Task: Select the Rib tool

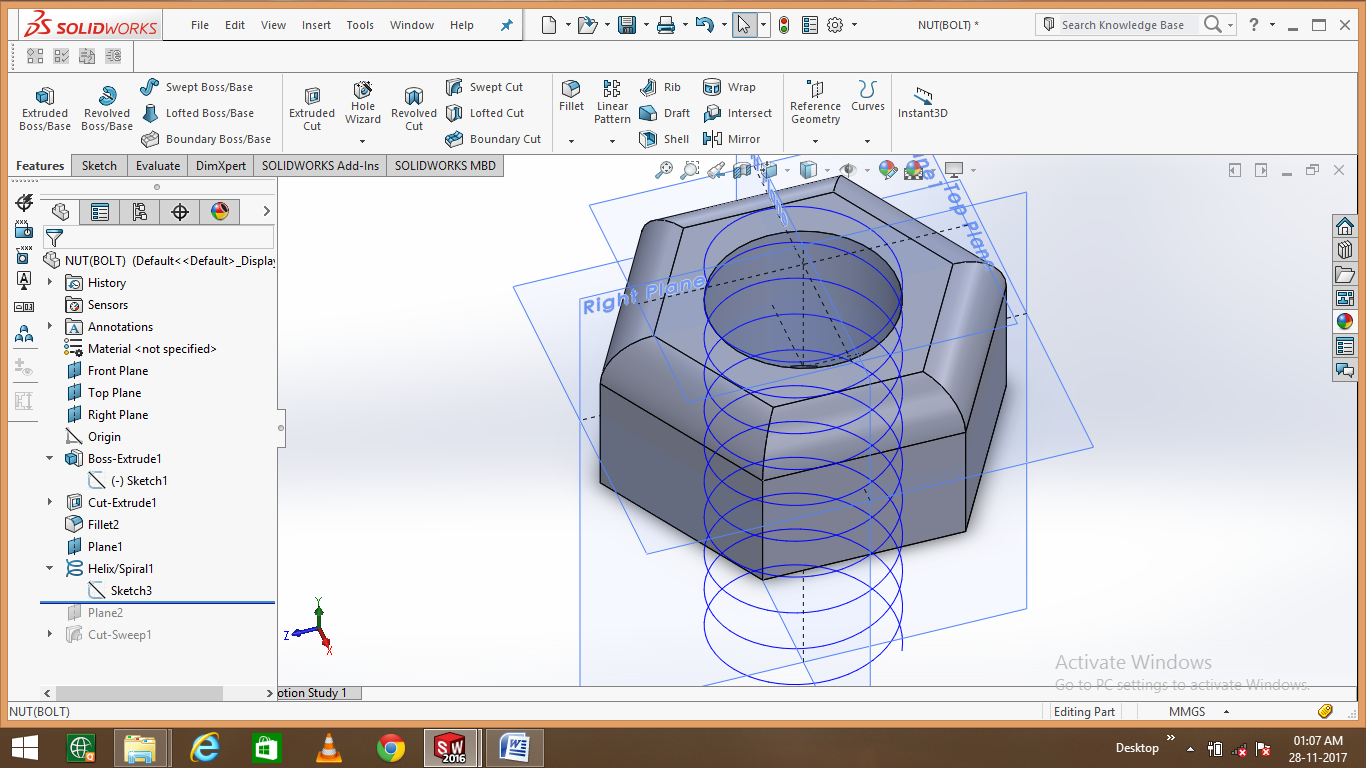Action: 662,86
